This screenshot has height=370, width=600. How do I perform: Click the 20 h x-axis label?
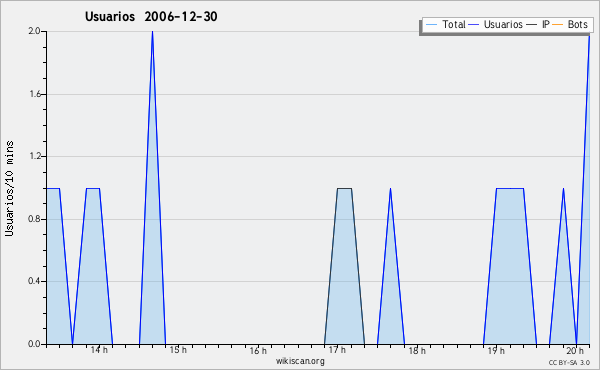[x=575, y=350]
